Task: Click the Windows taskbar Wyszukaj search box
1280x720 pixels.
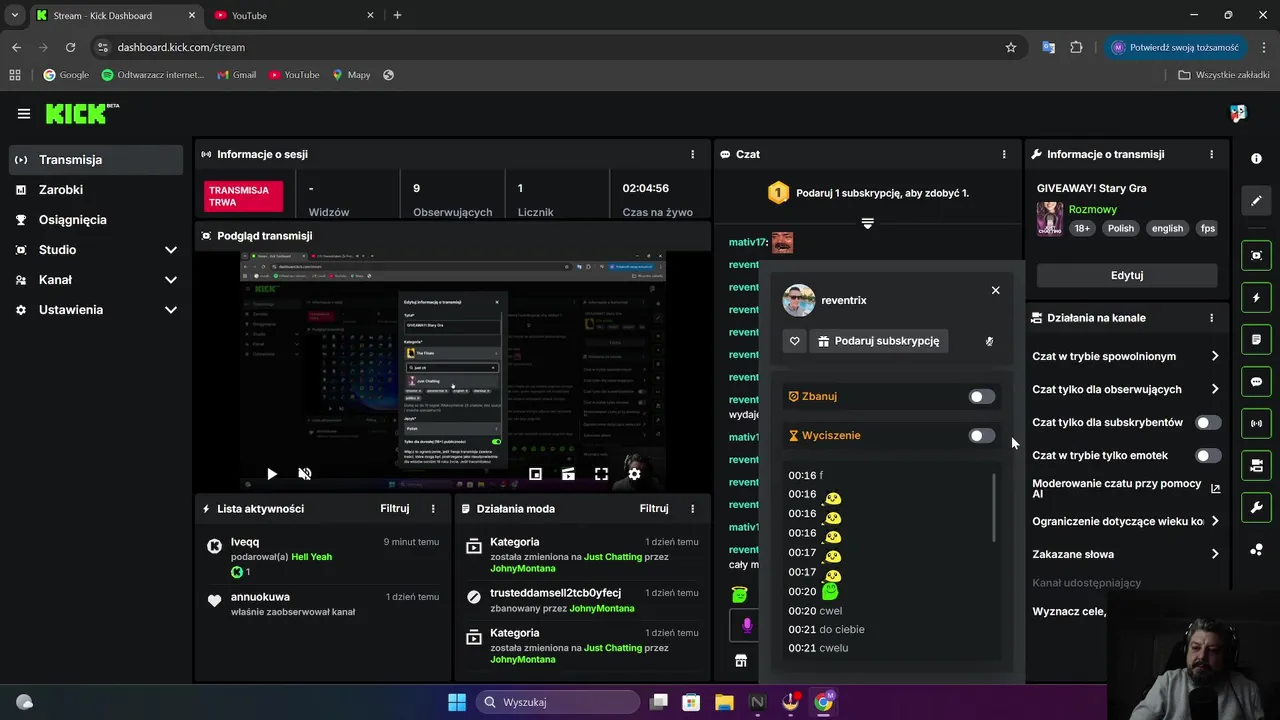Action: tap(556, 702)
